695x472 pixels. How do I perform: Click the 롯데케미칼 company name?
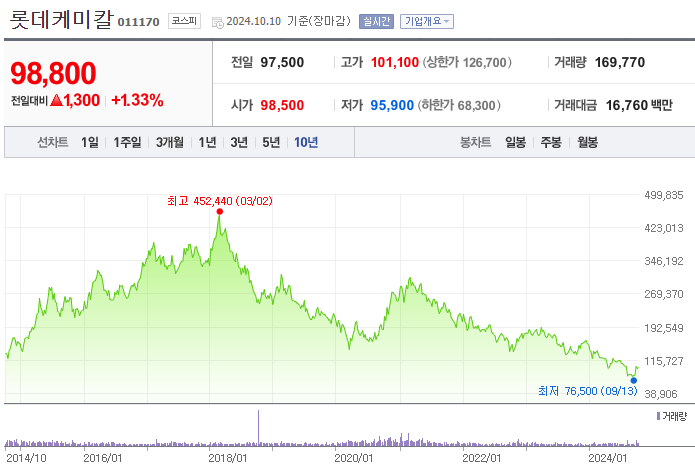[61, 20]
